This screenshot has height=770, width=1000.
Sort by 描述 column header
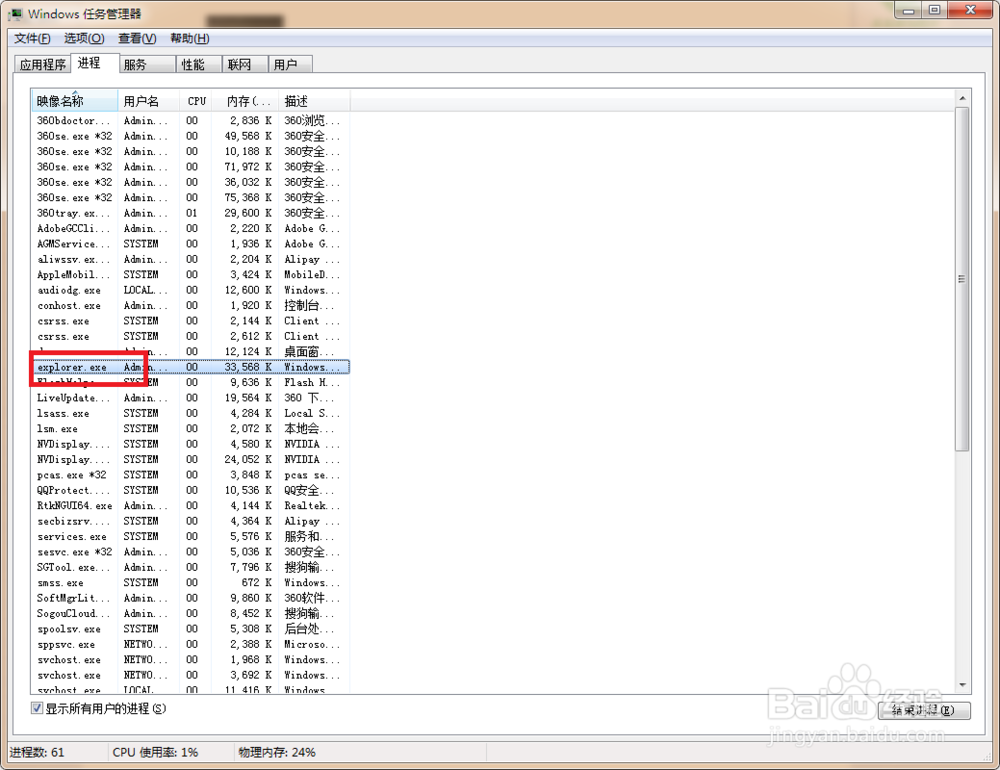(314, 101)
